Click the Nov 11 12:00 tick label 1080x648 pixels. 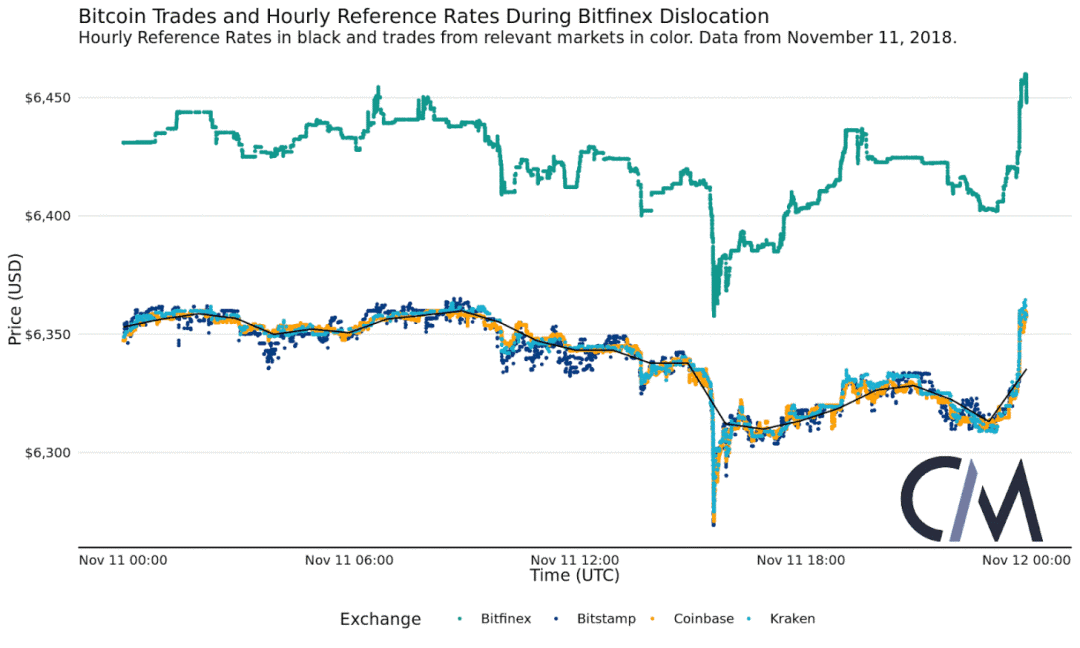tap(575, 560)
